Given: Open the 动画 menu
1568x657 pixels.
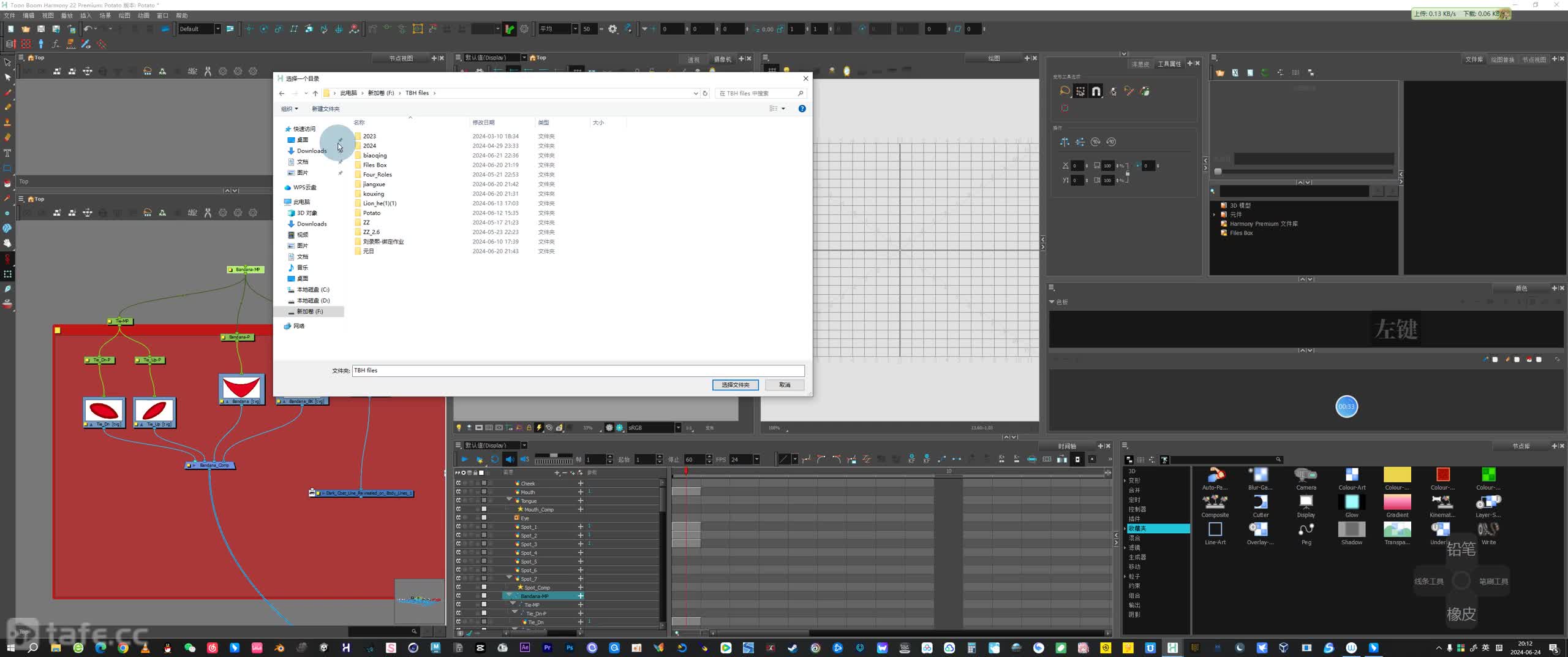Looking at the screenshot, I should [143, 15].
